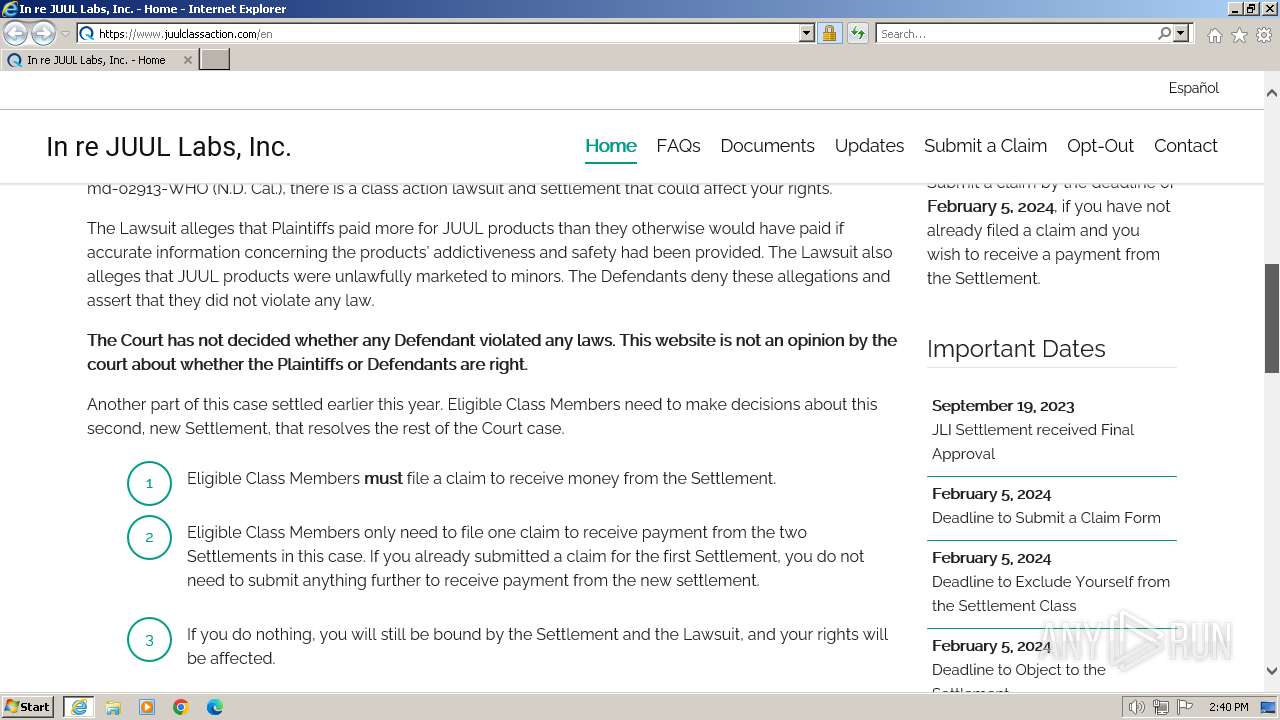Open the Home navigation item

[610, 146]
